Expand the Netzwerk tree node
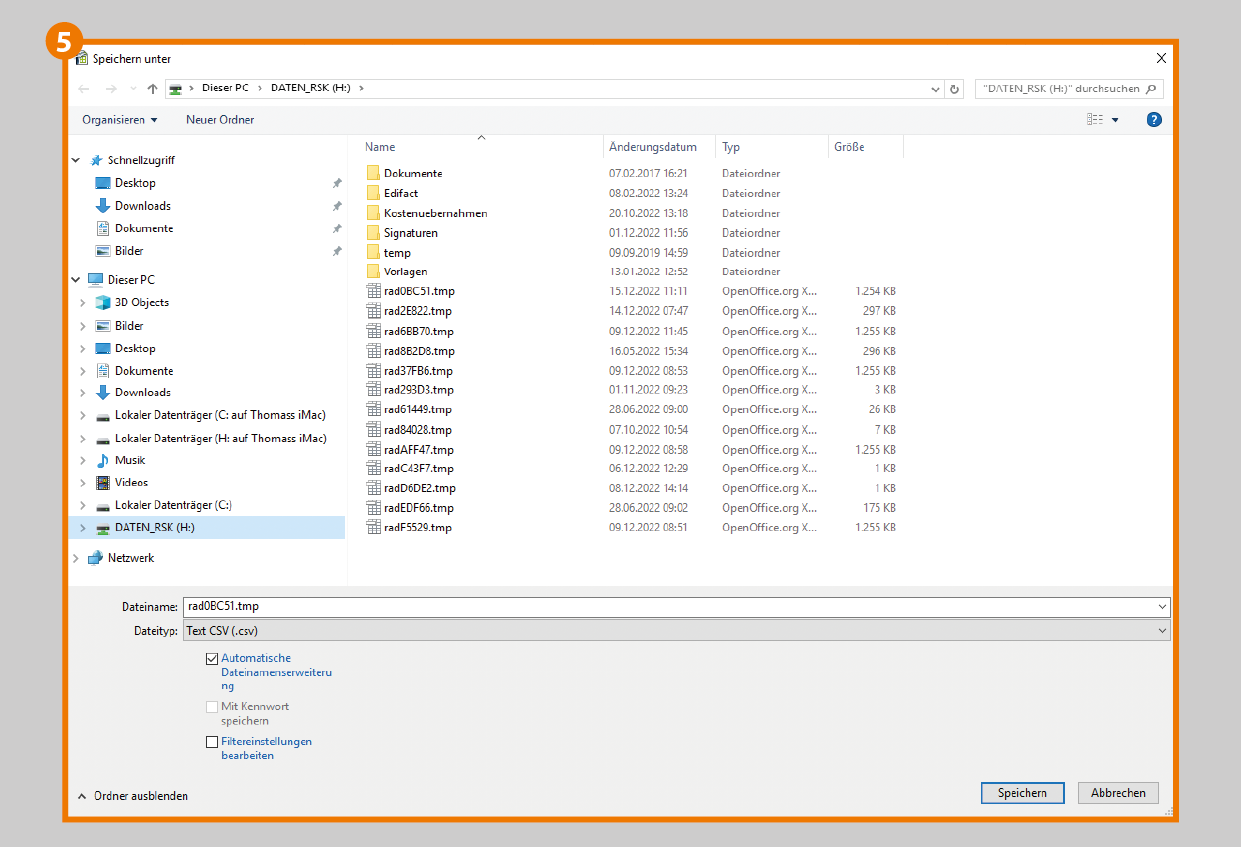The width and height of the screenshot is (1241, 847). tap(76, 558)
